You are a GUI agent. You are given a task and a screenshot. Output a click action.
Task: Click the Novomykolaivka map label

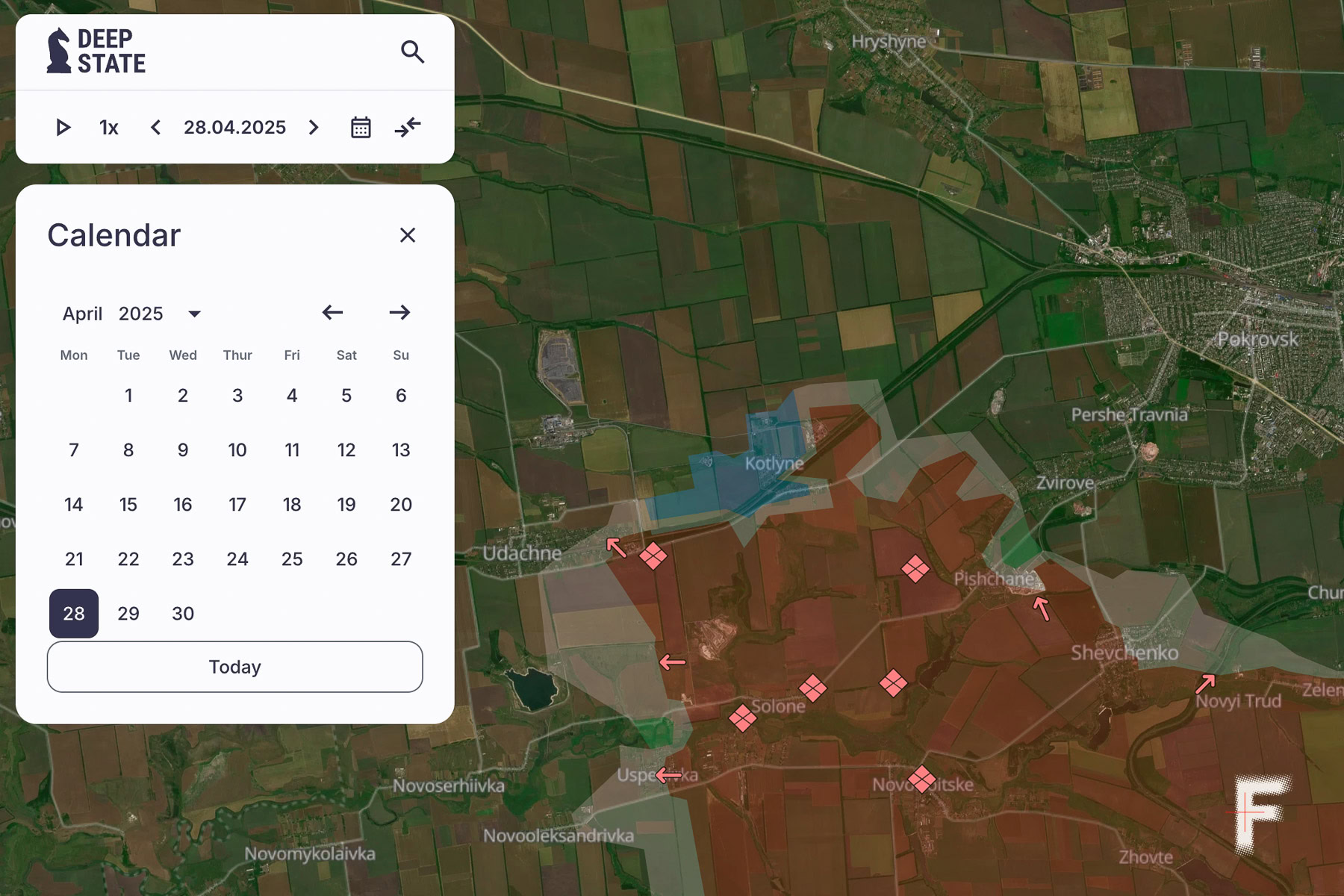tap(310, 853)
